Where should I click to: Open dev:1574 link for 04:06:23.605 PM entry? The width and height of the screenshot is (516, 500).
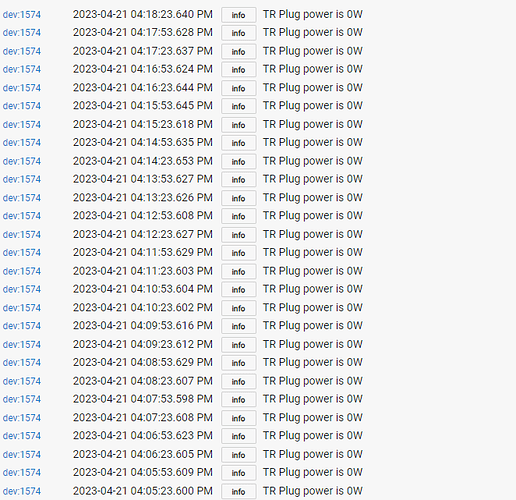click(22, 455)
